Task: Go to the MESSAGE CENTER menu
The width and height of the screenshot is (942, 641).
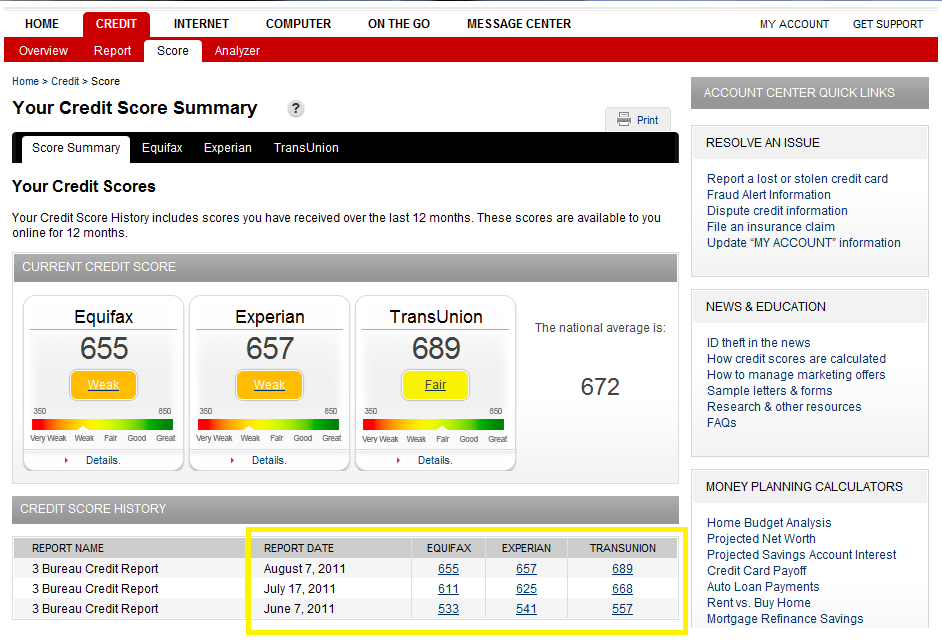Action: (519, 24)
